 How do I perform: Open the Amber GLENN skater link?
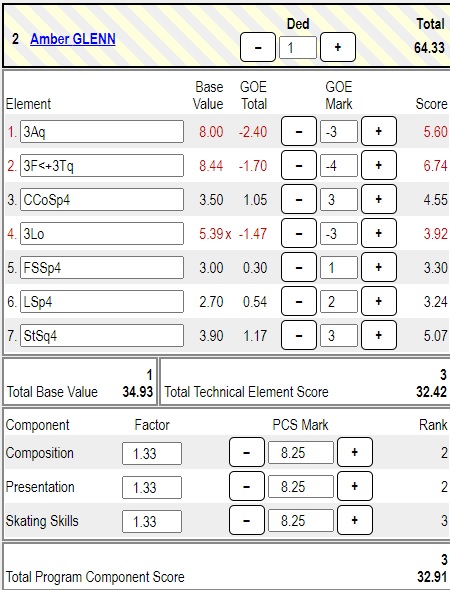tap(73, 39)
